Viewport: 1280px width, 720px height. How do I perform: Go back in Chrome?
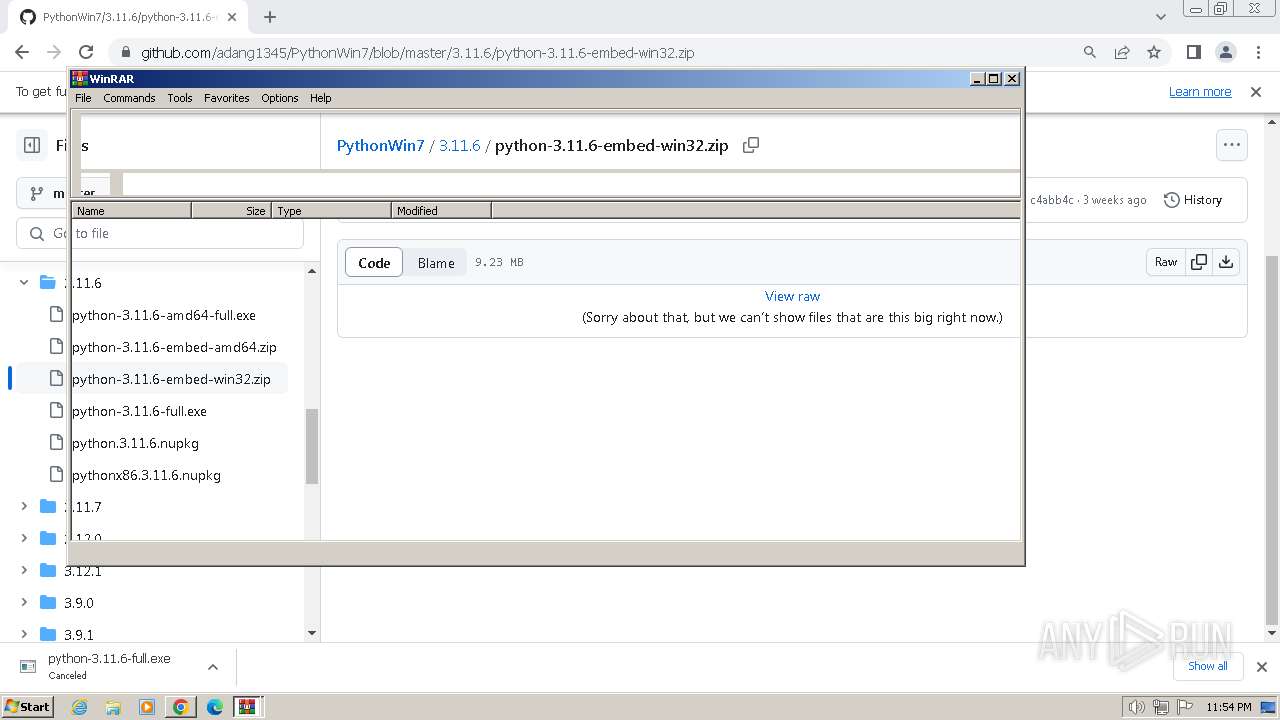coord(22,52)
